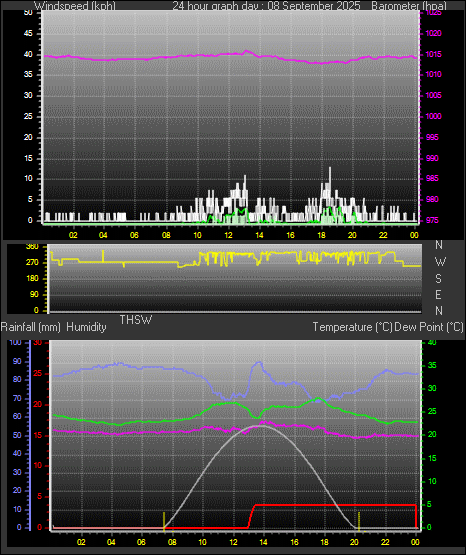Click the red rainfall step line plateau
Viewport: 466px width, 555px height.
click(x=335, y=505)
